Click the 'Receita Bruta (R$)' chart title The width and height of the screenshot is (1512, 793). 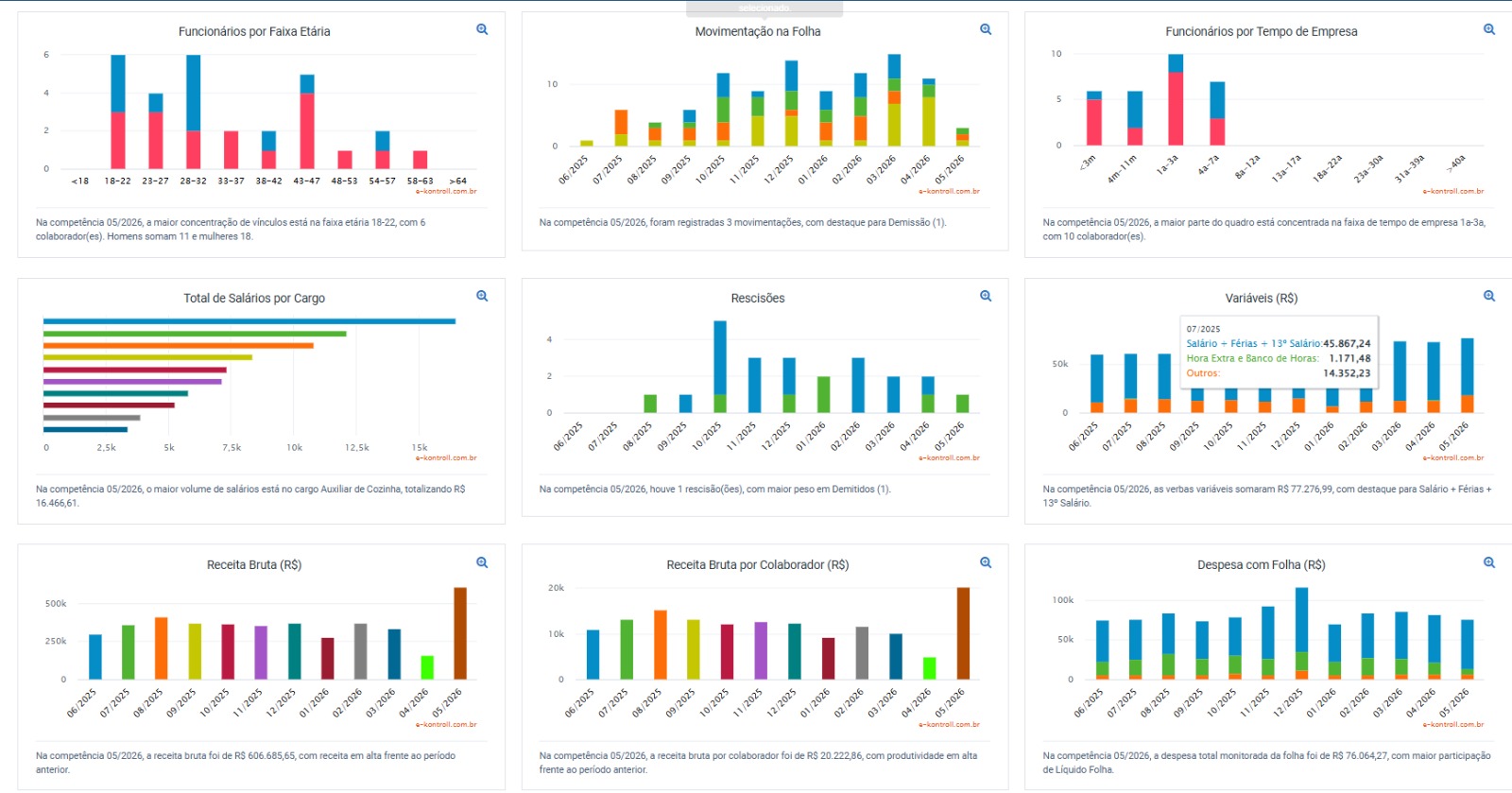(x=254, y=564)
